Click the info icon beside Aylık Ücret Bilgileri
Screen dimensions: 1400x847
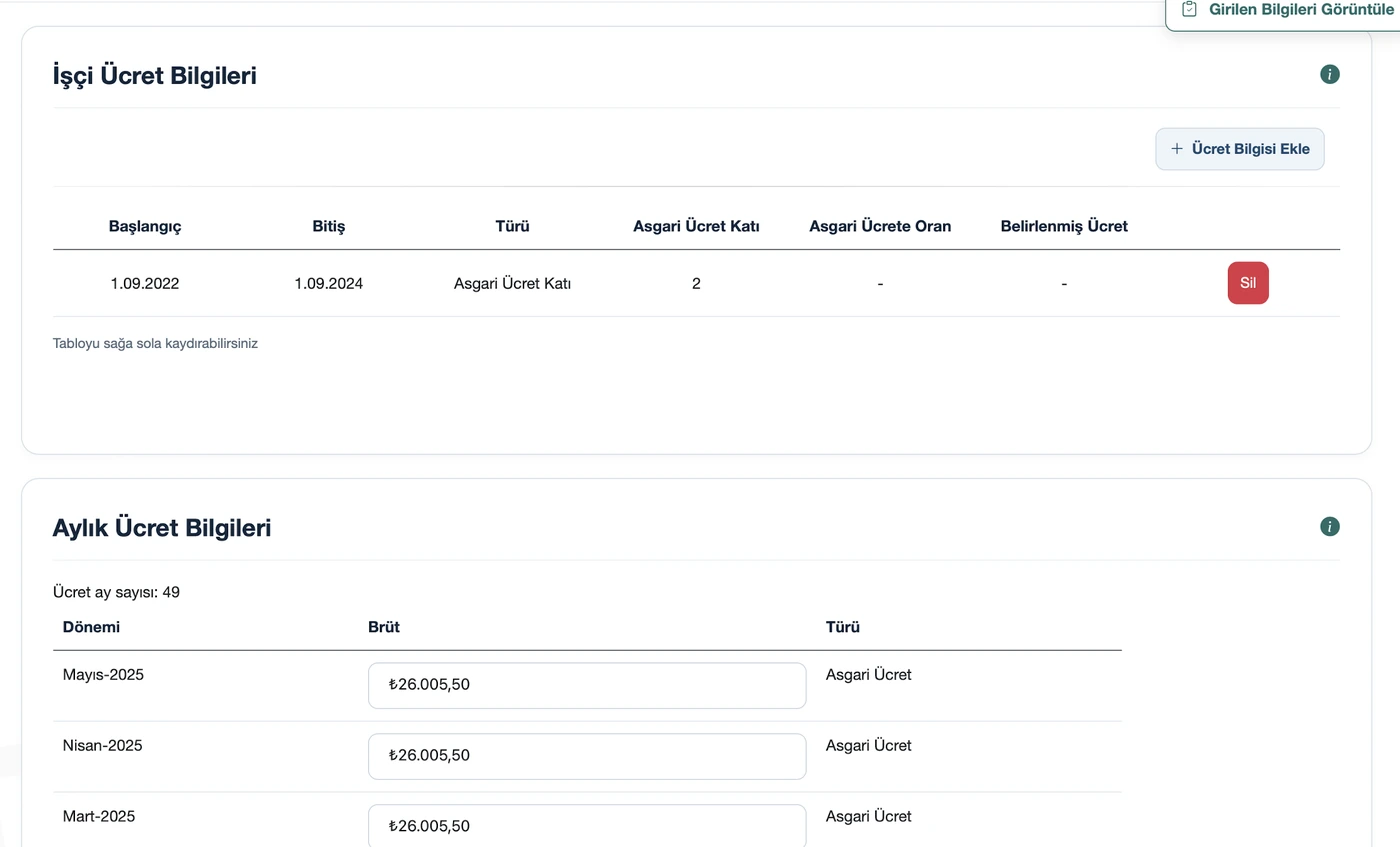[1329, 526]
